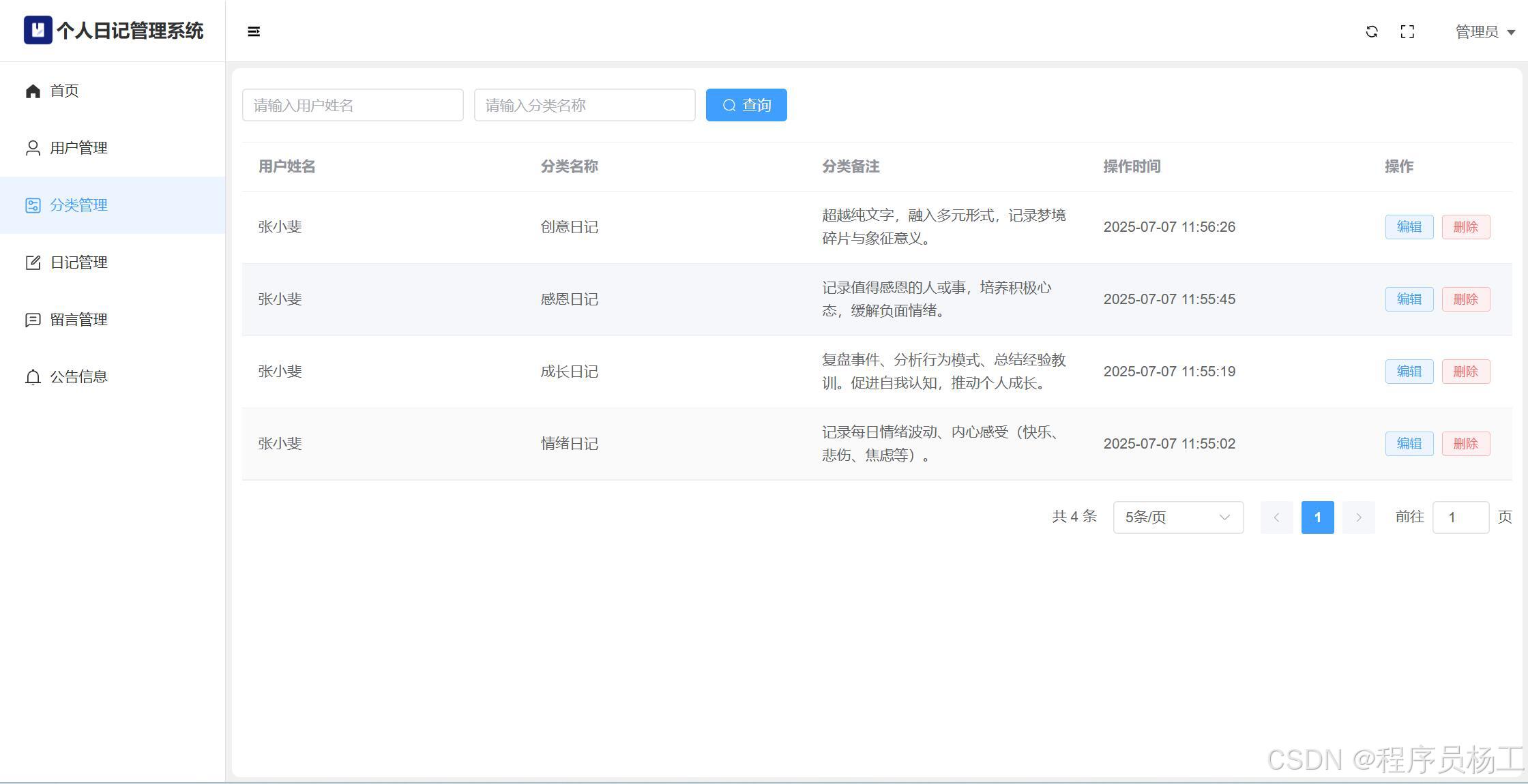Edit the 创意日记 category row
Viewport: 1528px width, 784px height.
1409,227
